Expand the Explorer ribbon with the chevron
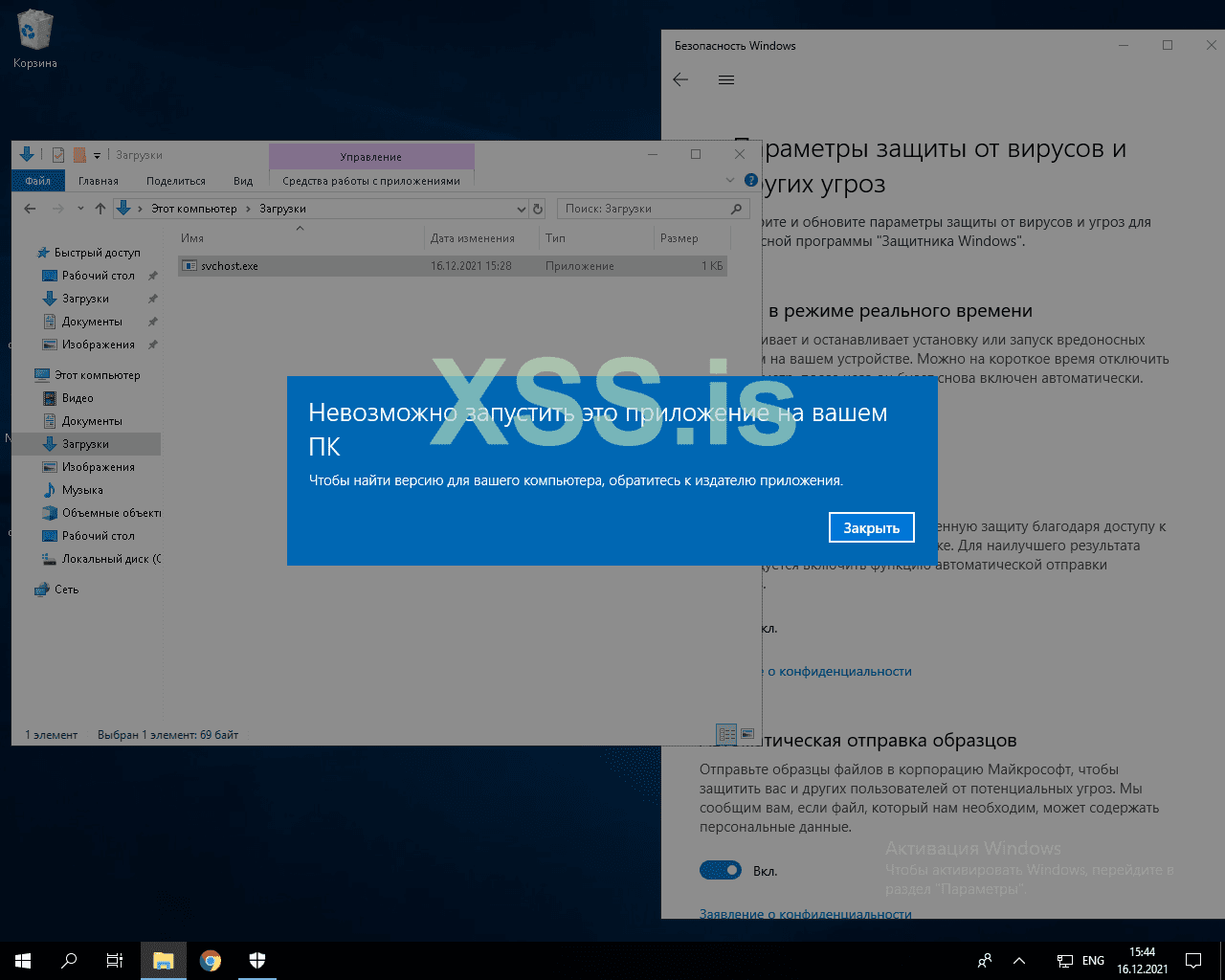 pos(730,180)
